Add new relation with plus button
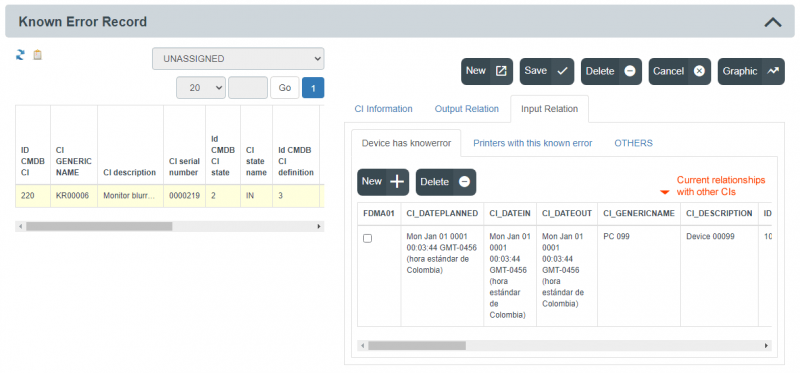 [x=383, y=182]
